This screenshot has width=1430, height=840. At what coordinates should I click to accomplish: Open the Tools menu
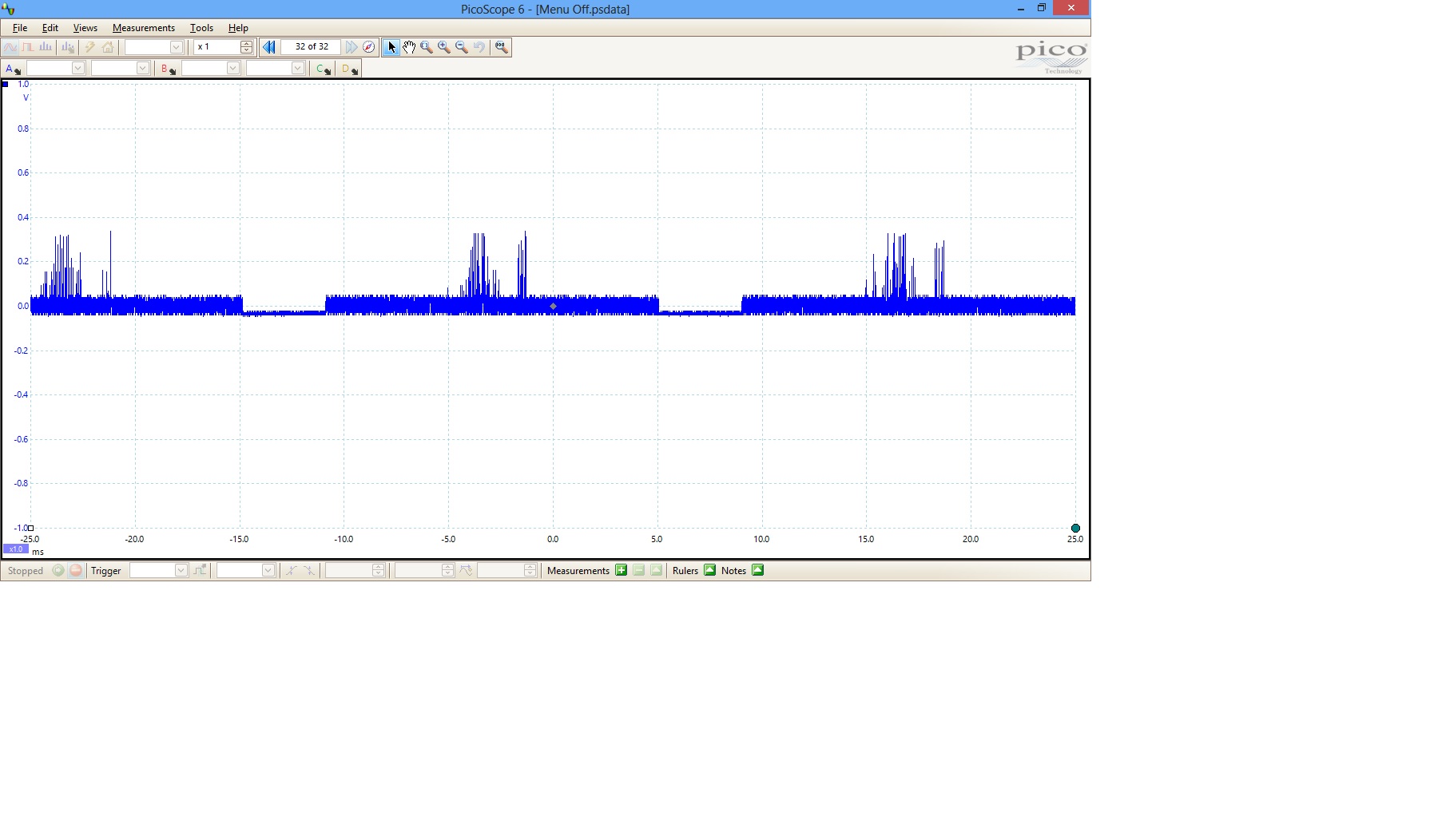click(202, 28)
